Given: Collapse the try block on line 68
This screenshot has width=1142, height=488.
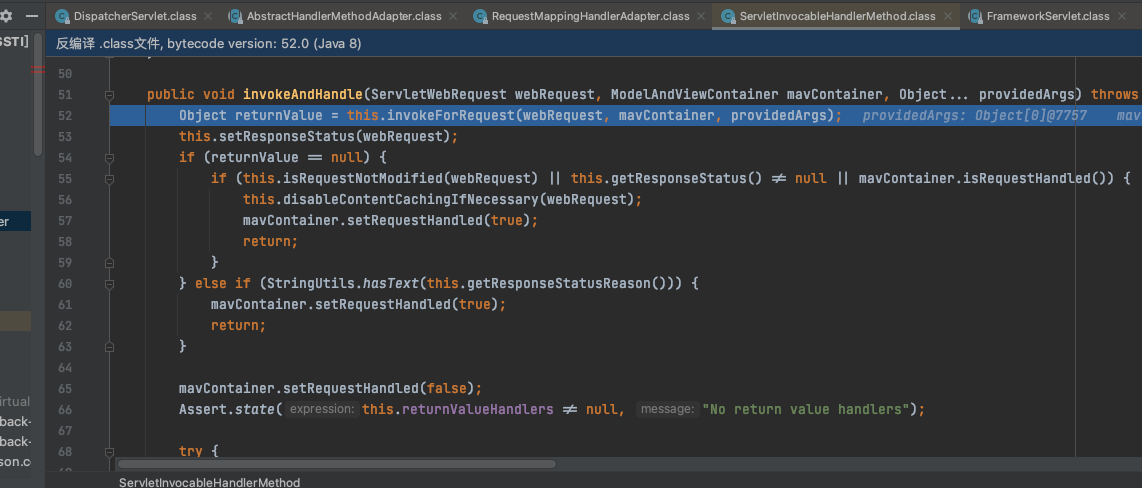Looking at the screenshot, I should (109, 451).
